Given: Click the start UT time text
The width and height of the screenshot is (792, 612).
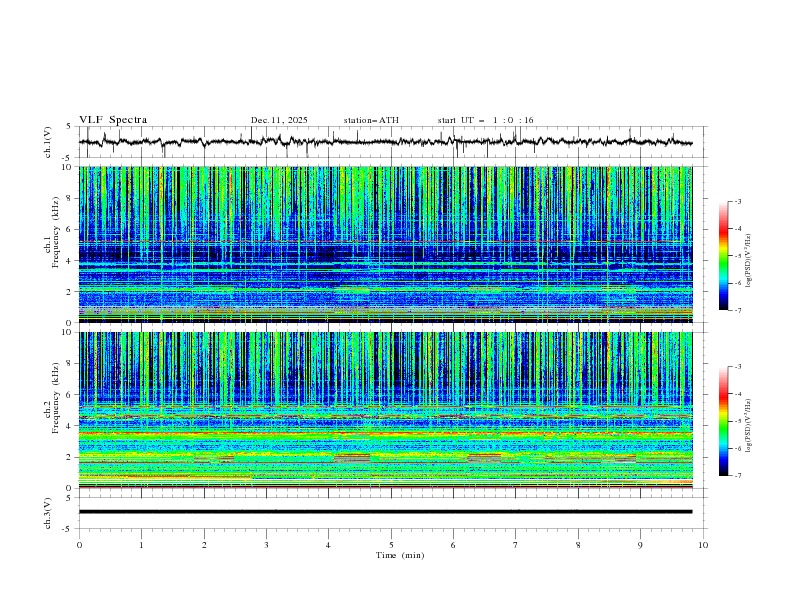Looking at the screenshot, I should [x=485, y=120].
